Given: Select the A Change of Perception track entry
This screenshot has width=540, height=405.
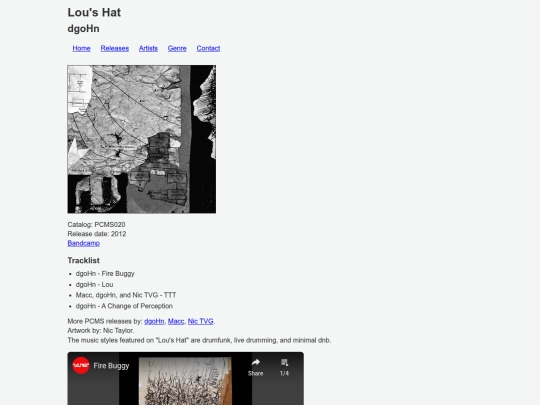Looking at the screenshot, I should pyautogui.click(x=124, y=306).
